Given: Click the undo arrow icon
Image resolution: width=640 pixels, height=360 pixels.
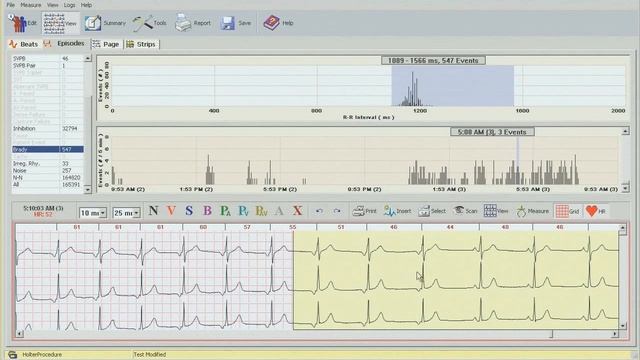Looking at the screenshot, I should point(319,211).
